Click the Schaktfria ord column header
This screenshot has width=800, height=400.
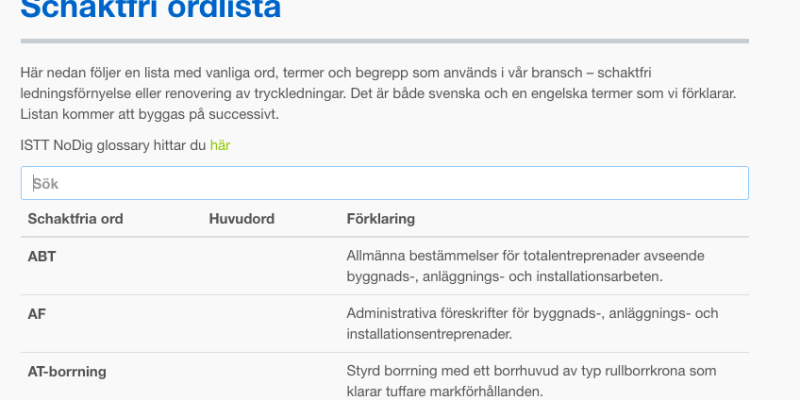[76, 219]
